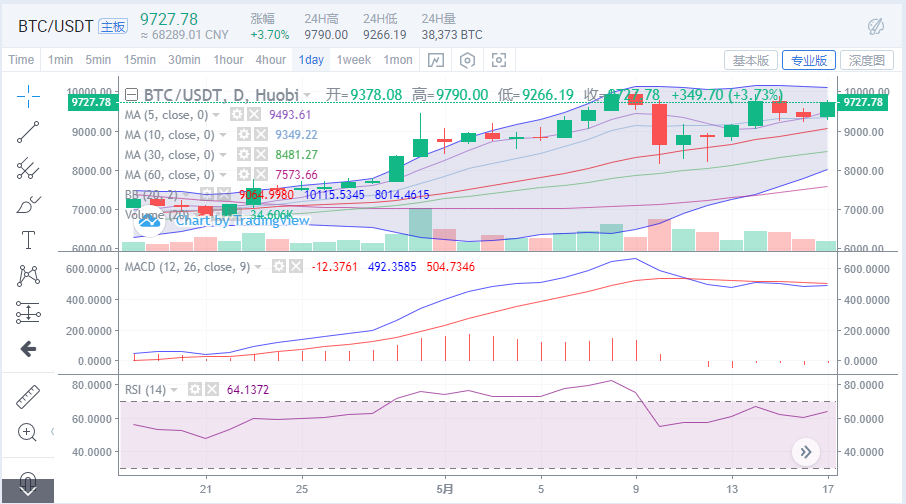Expand the MACD dropdown arrow
Screen dimensions: 906x504
tap(258, 267)
